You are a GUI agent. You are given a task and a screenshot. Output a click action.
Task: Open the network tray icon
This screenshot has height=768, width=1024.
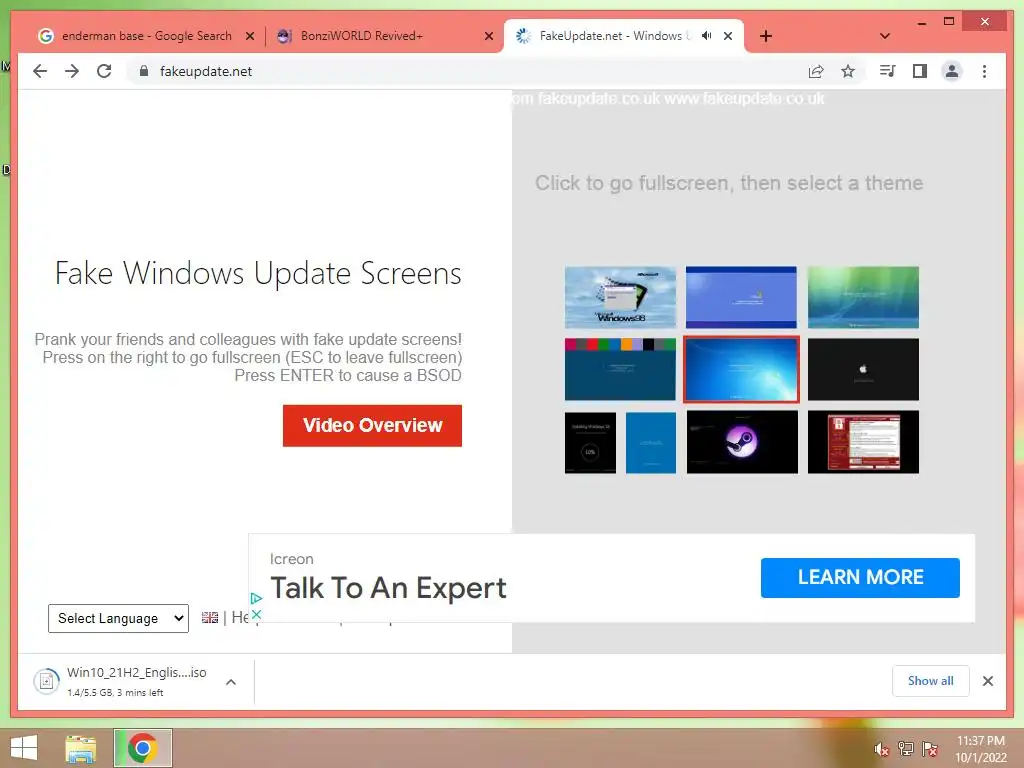click(x=906, y=749)
